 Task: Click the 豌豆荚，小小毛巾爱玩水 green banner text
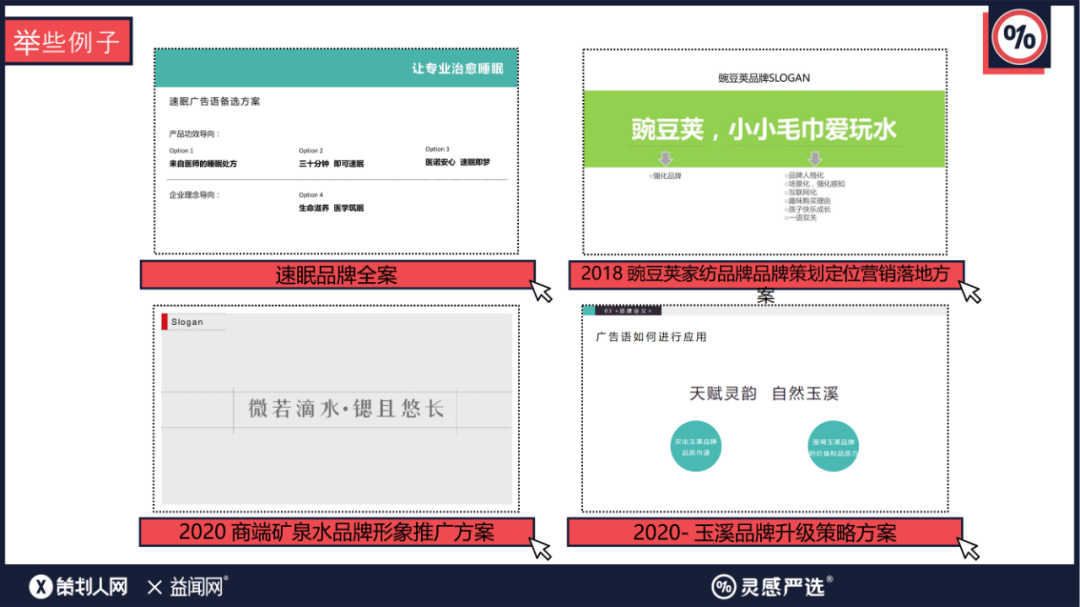[x=764, y=130]
